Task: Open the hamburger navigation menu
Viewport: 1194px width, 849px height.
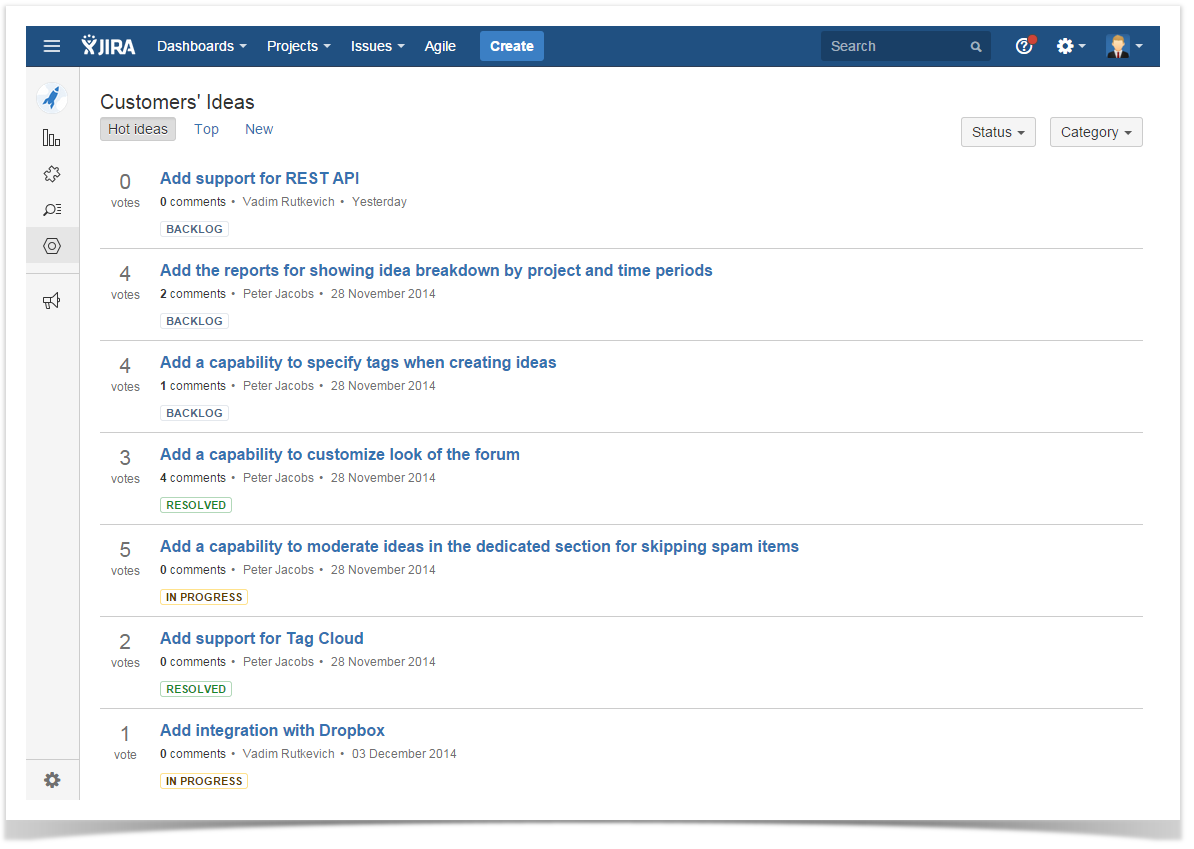Action: pyautogui.click(x=52, y=46)
